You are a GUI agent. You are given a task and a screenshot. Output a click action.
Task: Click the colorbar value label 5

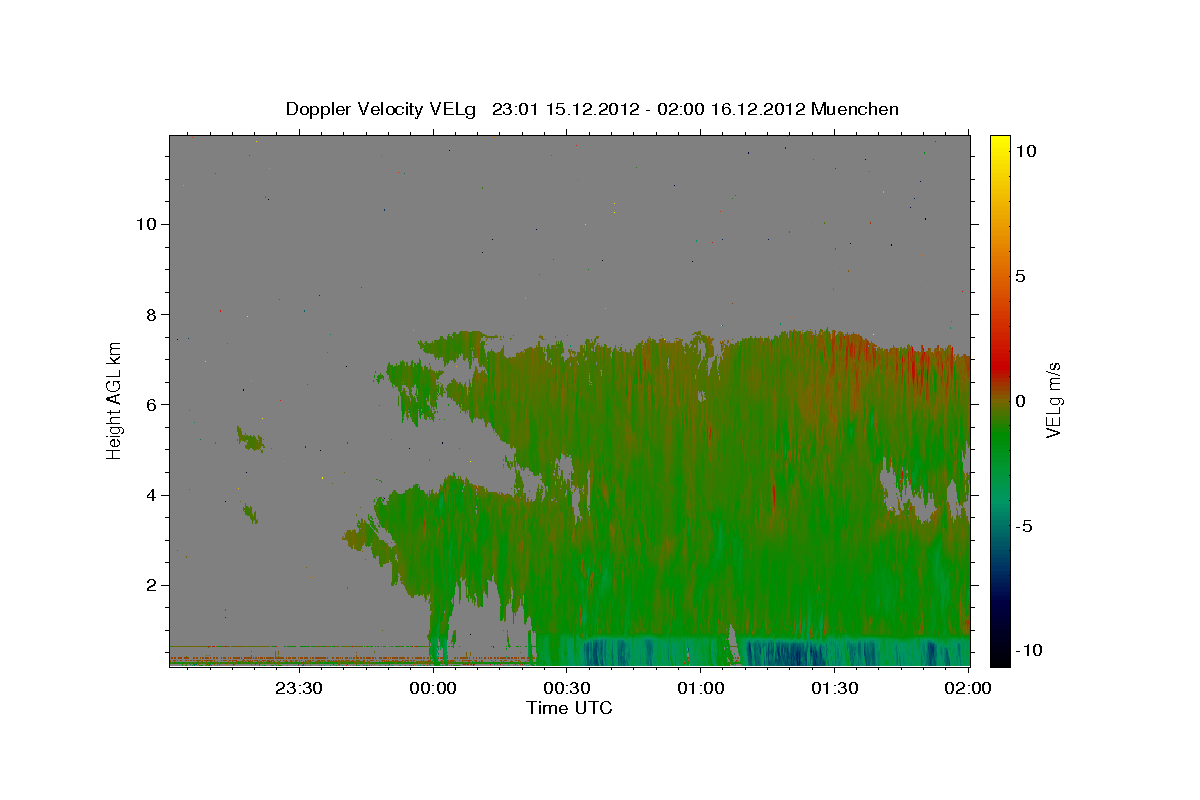point(1020,276)
